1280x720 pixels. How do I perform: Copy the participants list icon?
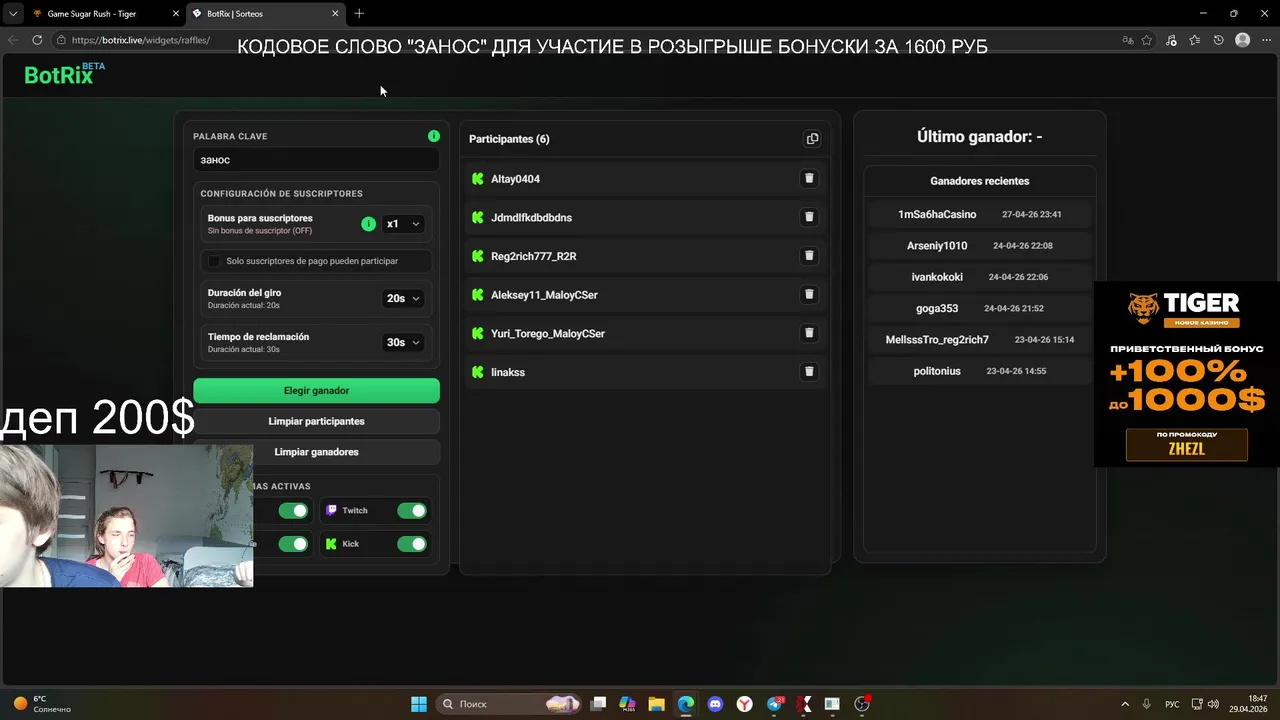tap(812, 139)
